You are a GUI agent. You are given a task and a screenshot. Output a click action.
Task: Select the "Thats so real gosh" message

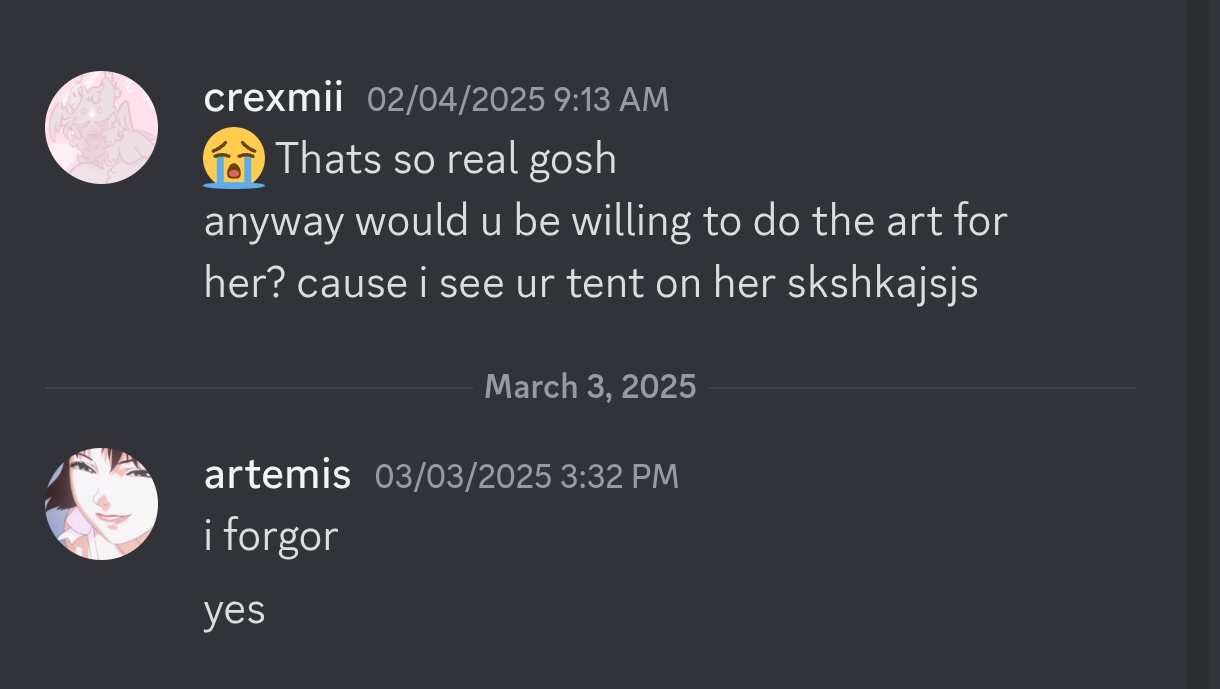pos(445,159)
